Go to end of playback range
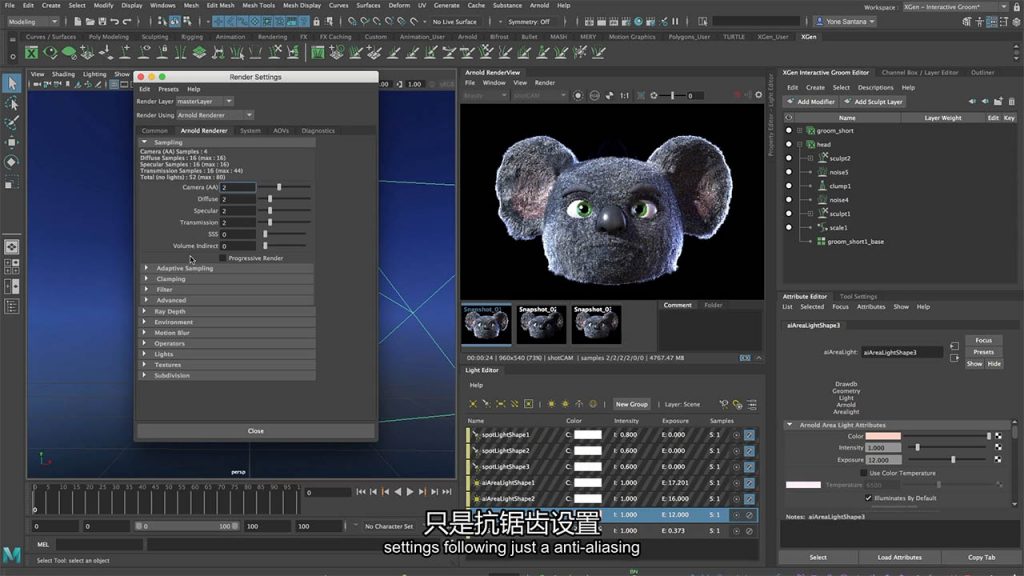Screen dimensions: 1024x576 (x=447, y=492)
